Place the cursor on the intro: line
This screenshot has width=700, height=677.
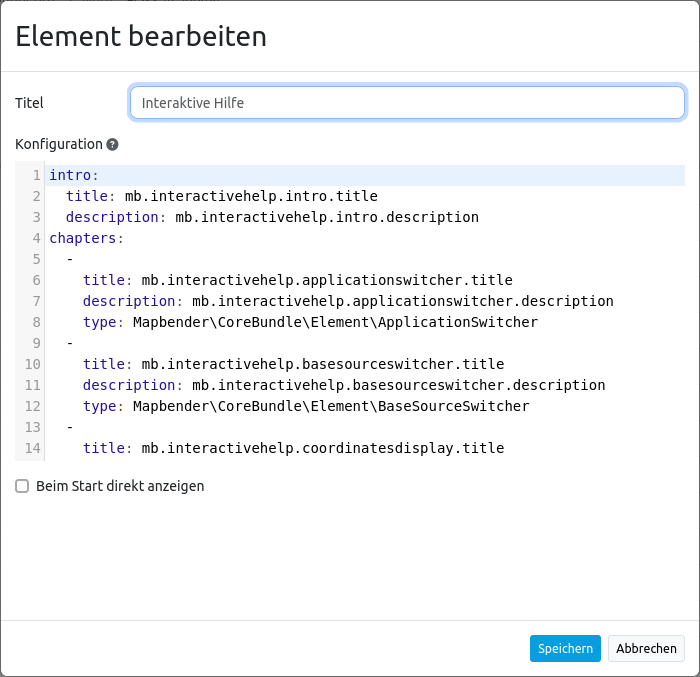(74, 175)
